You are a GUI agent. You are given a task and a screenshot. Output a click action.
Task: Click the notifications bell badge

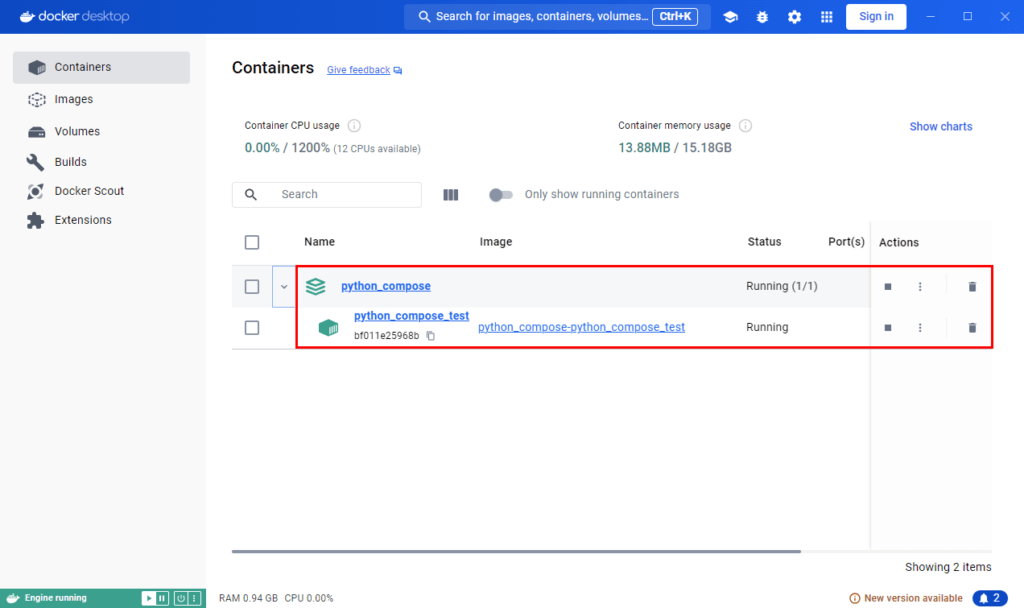click(986, 598)
